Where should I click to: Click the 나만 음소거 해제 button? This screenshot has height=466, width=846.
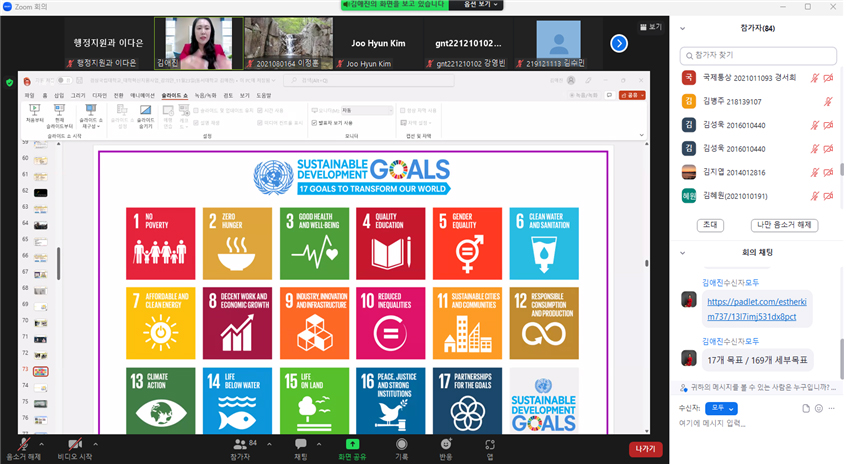pyautogui.click(x=784, y=225)
